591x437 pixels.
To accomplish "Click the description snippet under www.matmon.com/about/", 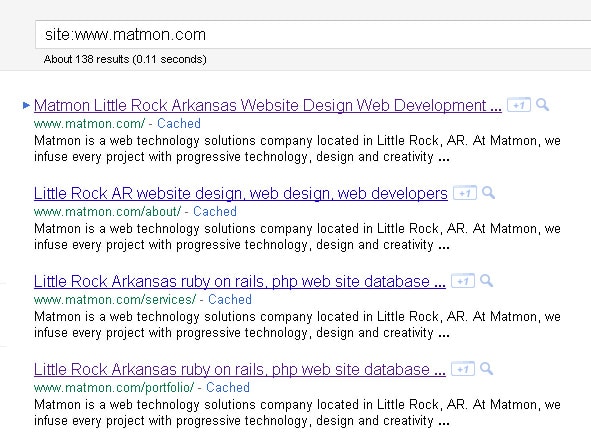I will tap(297, 237).
